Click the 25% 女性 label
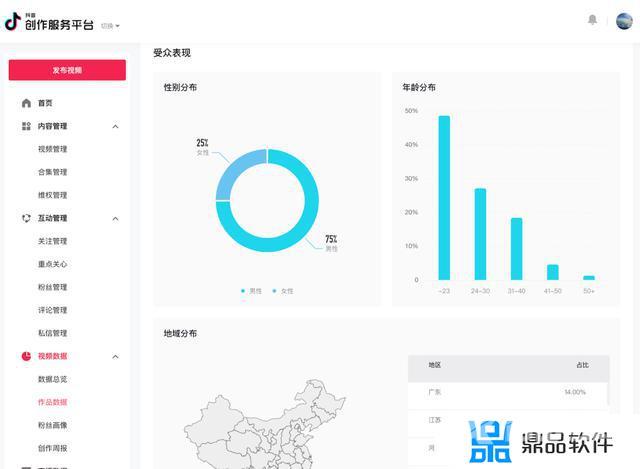The width and height of the screenshot is (640, 469). click(202, 147)
